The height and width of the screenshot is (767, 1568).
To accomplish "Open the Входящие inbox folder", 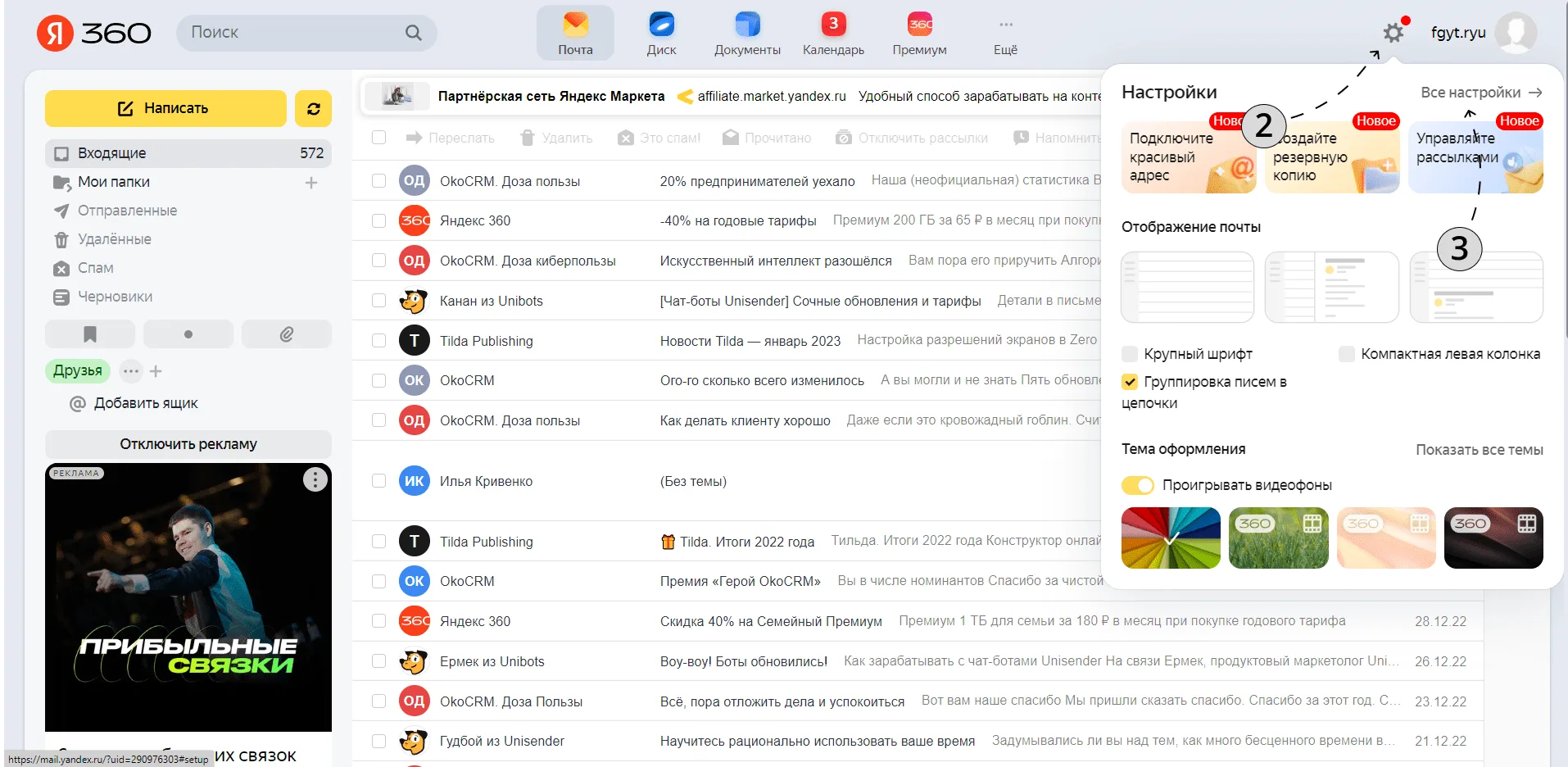I will coord(188,153).
